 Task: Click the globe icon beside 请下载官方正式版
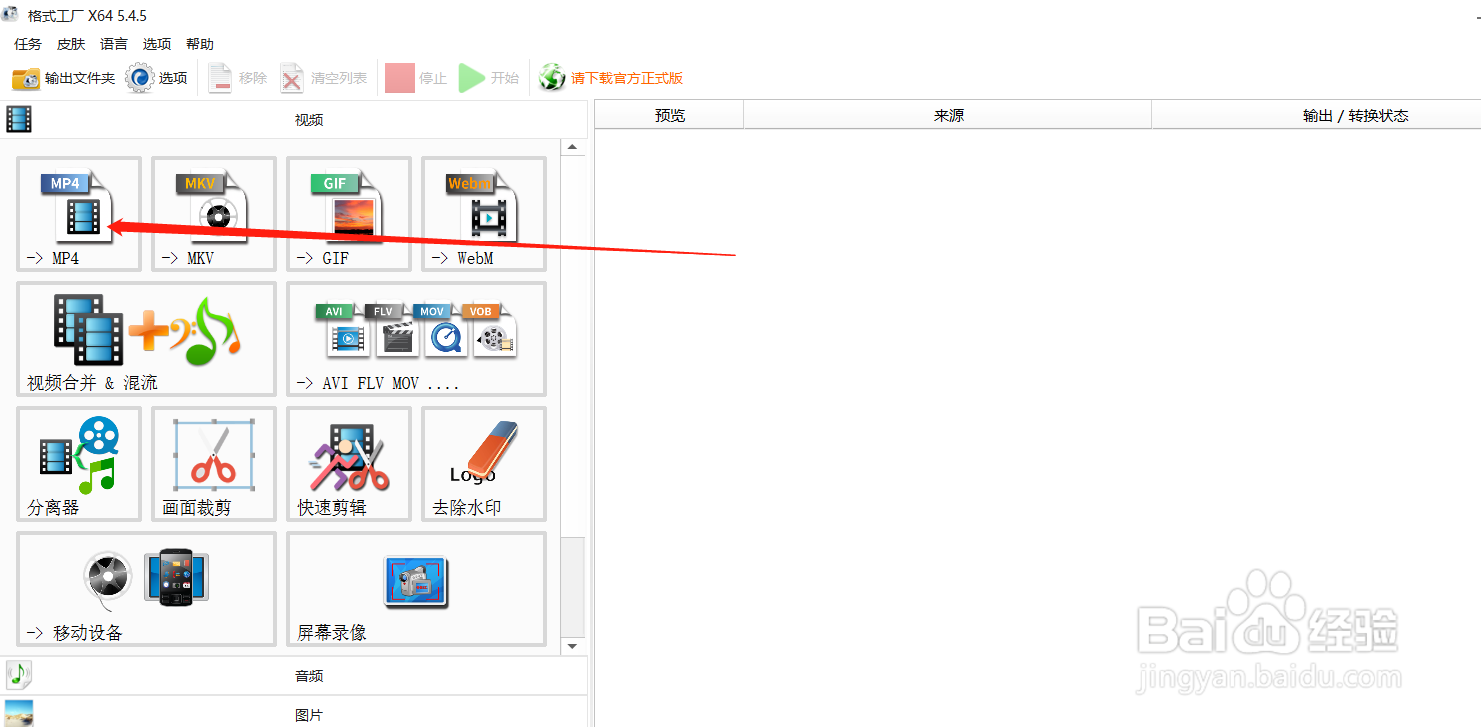552,78
